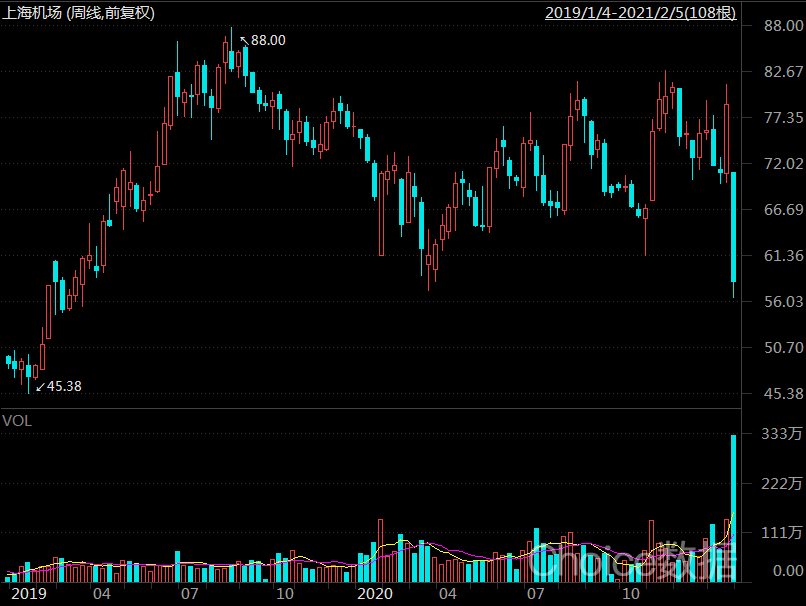Click the 56.03 price axis label
The height and width of the screenshot is (606, 806).
point(776,302)
